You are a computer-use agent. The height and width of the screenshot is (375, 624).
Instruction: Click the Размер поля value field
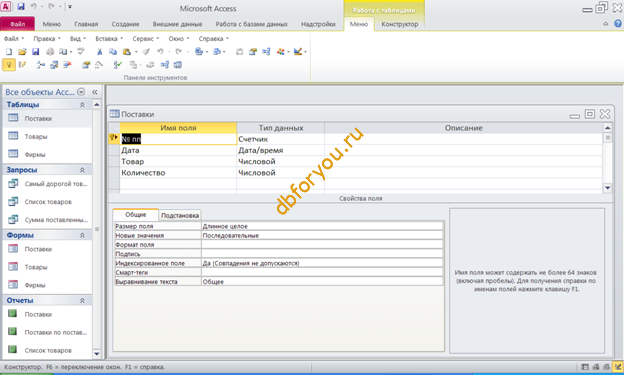tap(322, 226)
